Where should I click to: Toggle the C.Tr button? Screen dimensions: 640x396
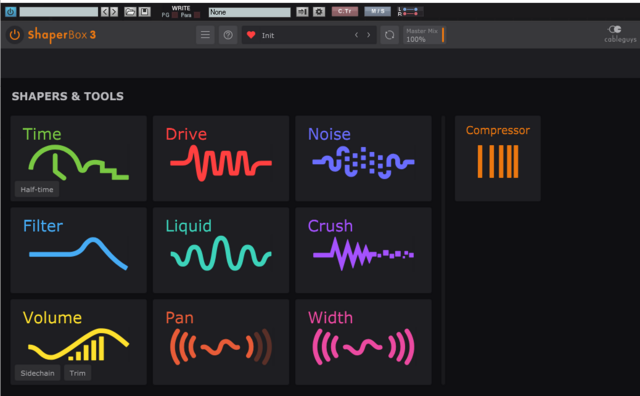point(345,11)
